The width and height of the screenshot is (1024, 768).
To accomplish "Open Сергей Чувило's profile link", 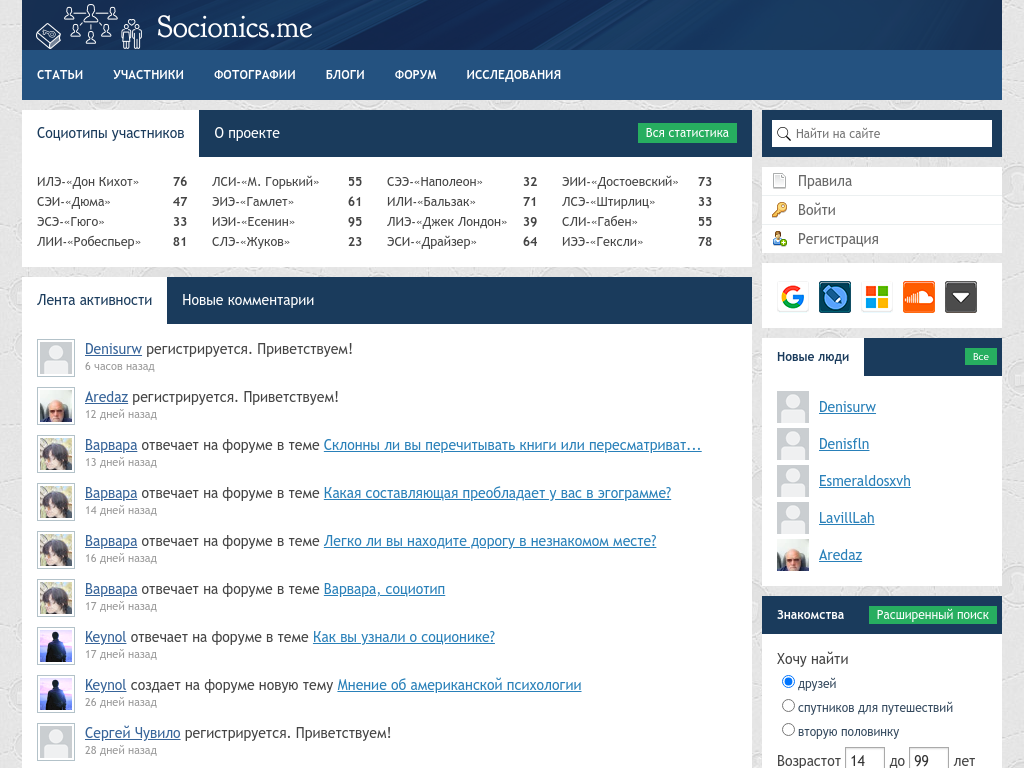I will [x=133, y=733].
